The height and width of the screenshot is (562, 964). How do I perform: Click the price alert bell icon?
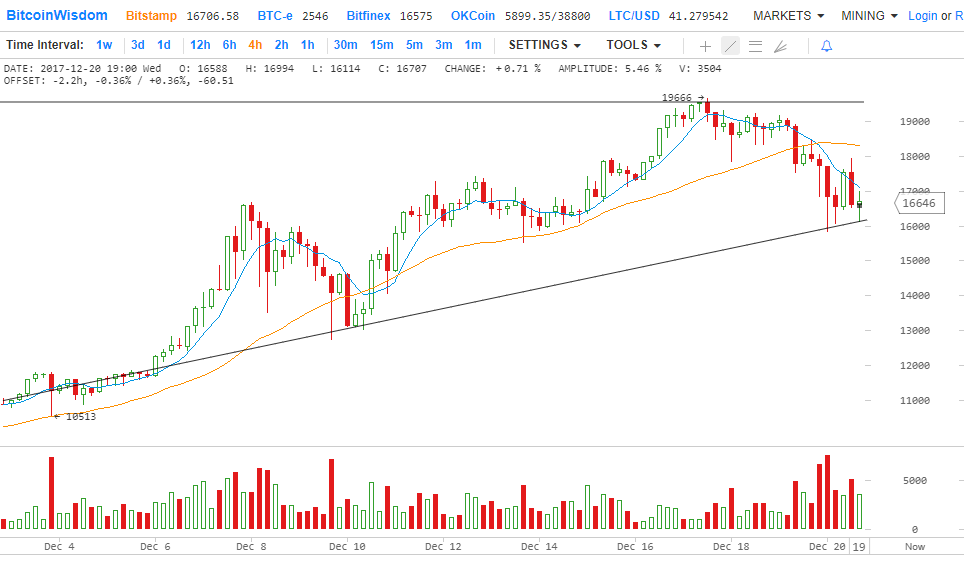click(826, 46)
